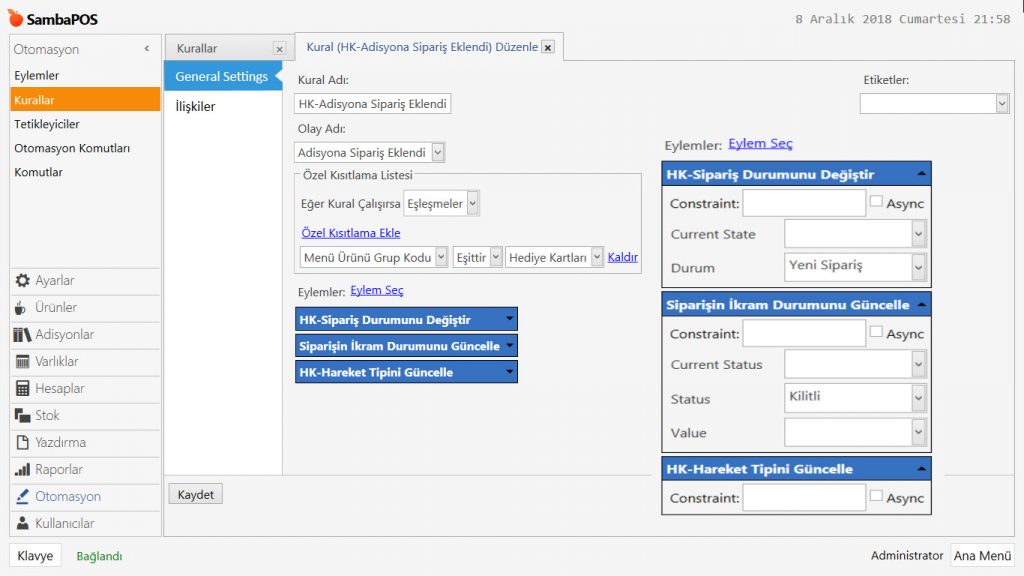Select İlişkiler in the side tabs

[196, 106]
